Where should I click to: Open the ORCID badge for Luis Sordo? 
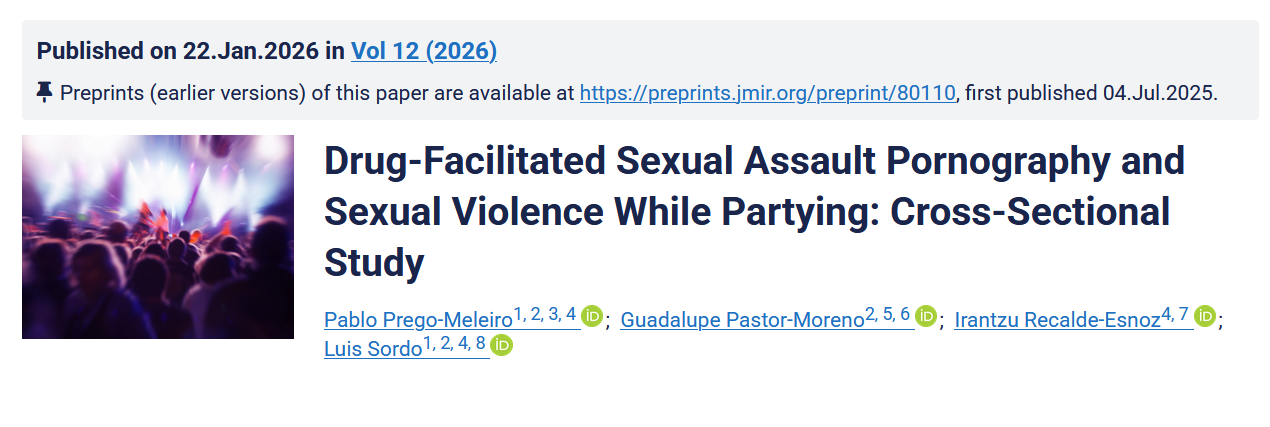(x=501, y=346)
